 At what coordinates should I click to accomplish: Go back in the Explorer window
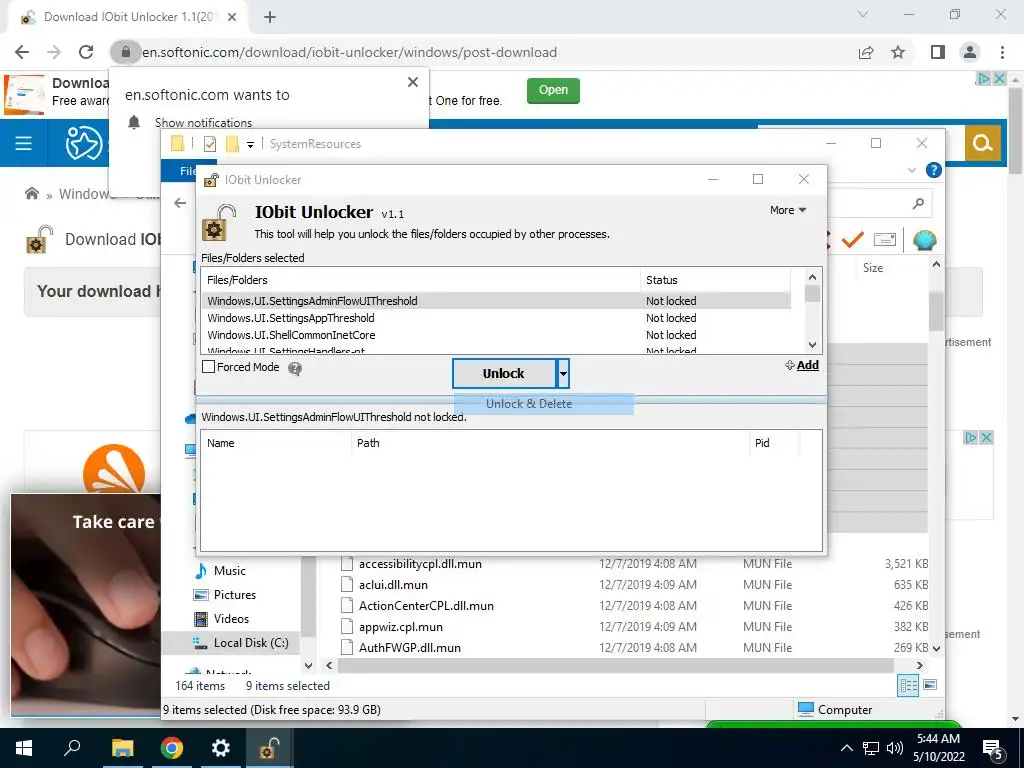[180, 203]
